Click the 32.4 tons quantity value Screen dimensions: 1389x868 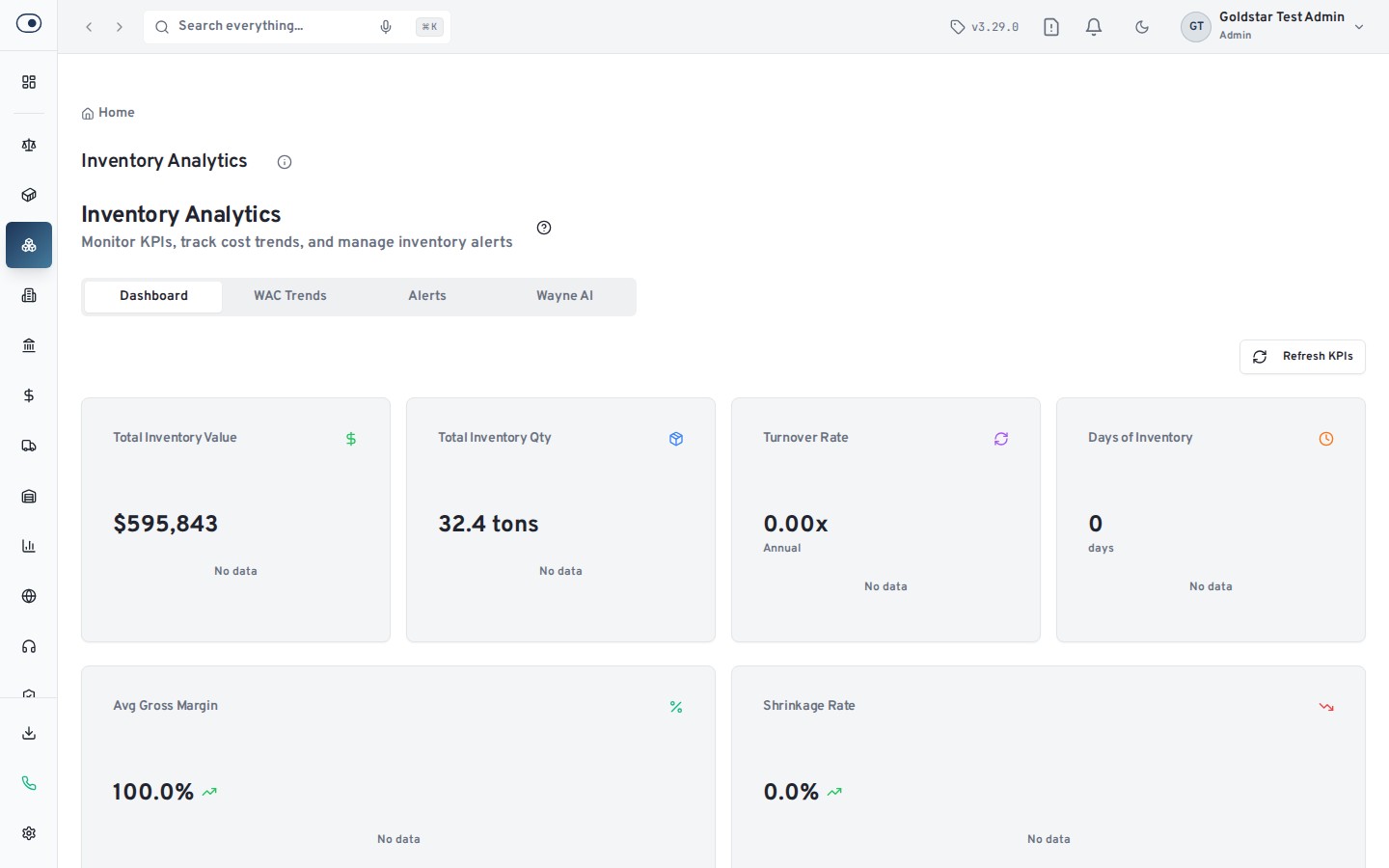[x=488, y=524]
